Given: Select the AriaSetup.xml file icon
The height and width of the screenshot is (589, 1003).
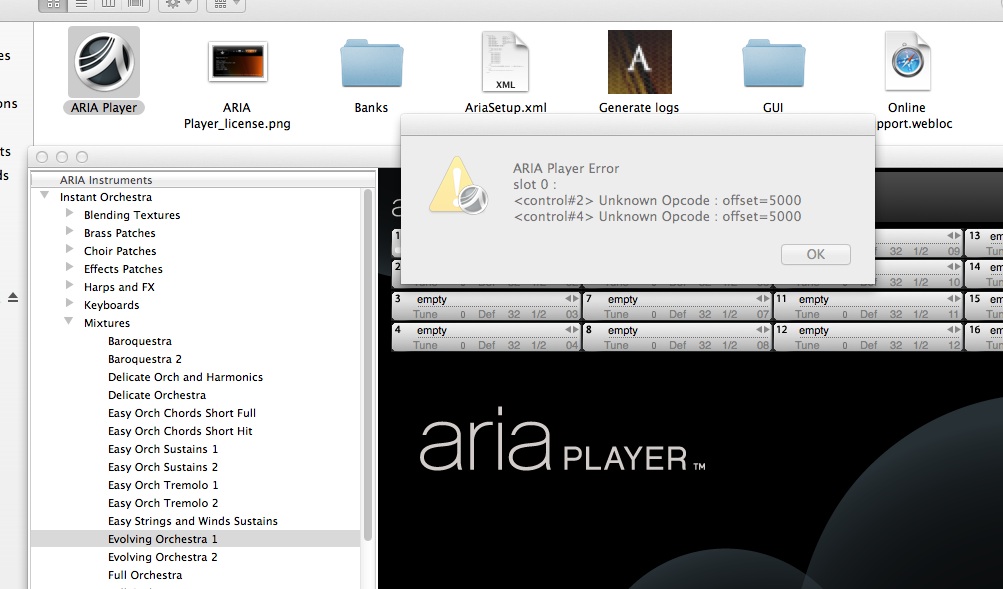Looking at the screenshot, I should [505, 62].
